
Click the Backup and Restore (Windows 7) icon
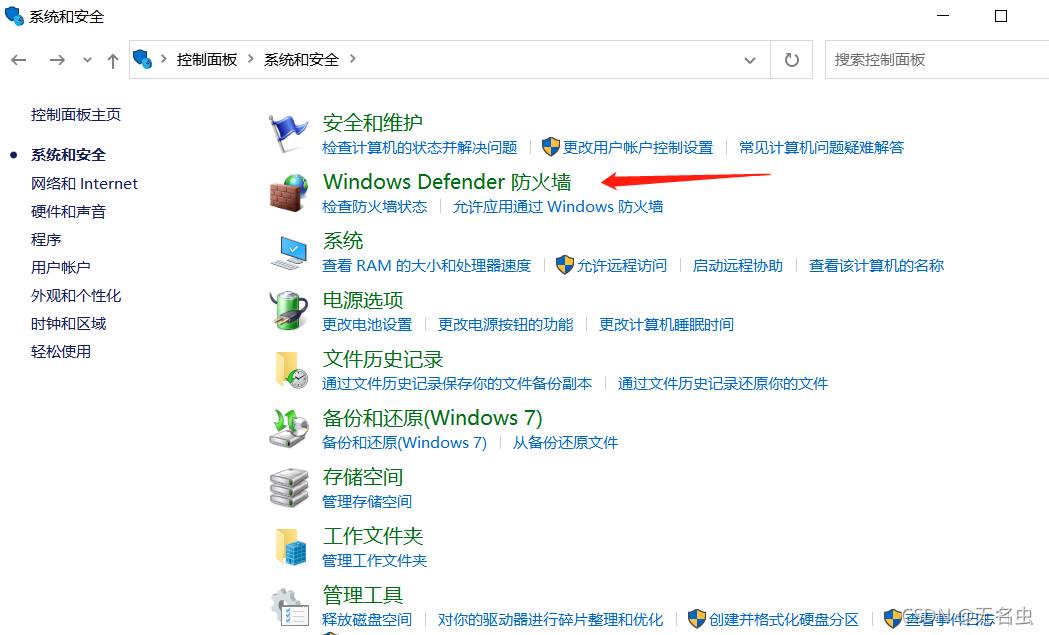288,428
